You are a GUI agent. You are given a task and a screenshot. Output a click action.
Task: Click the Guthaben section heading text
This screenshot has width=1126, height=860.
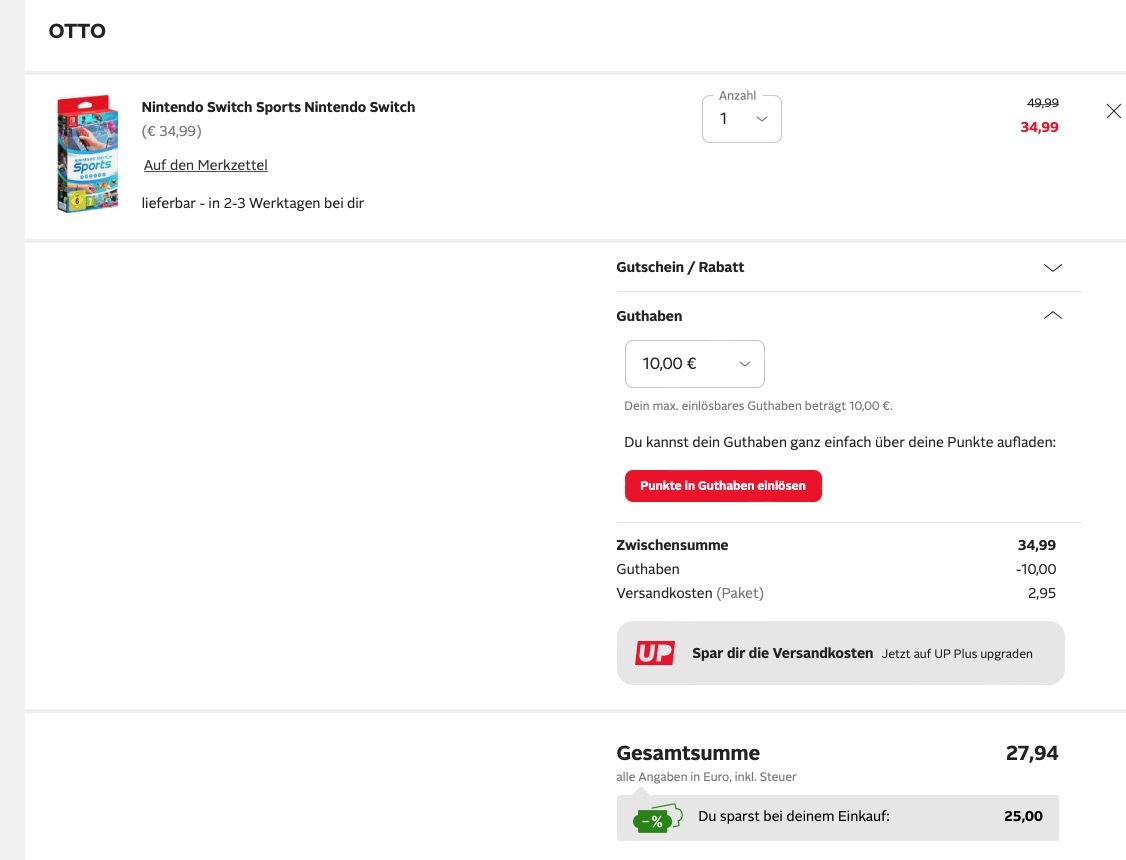tap(649, 316)
